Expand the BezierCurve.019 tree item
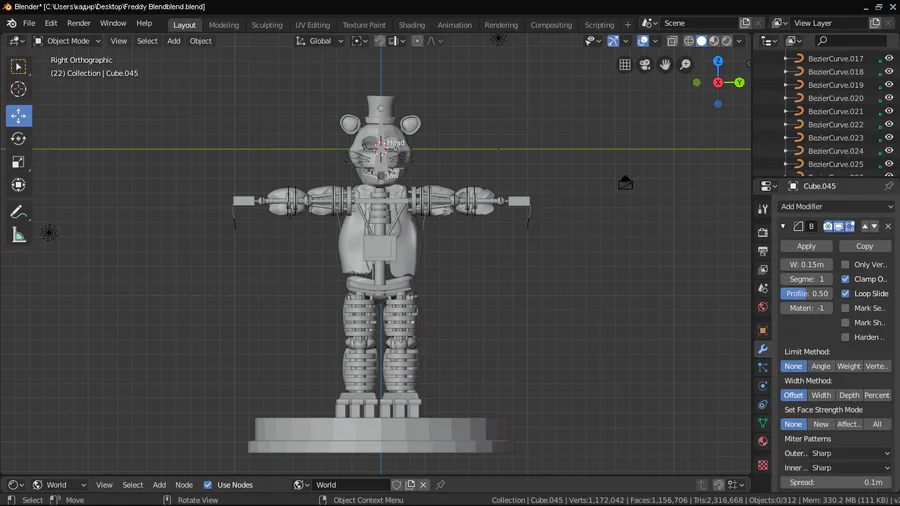Image resolution: width=900 pixels, height=506 pixels. pos(786,85)
